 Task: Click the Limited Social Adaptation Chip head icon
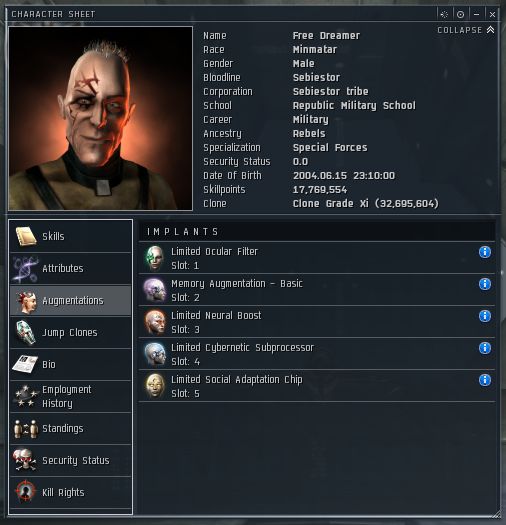(x=155, y=386)
